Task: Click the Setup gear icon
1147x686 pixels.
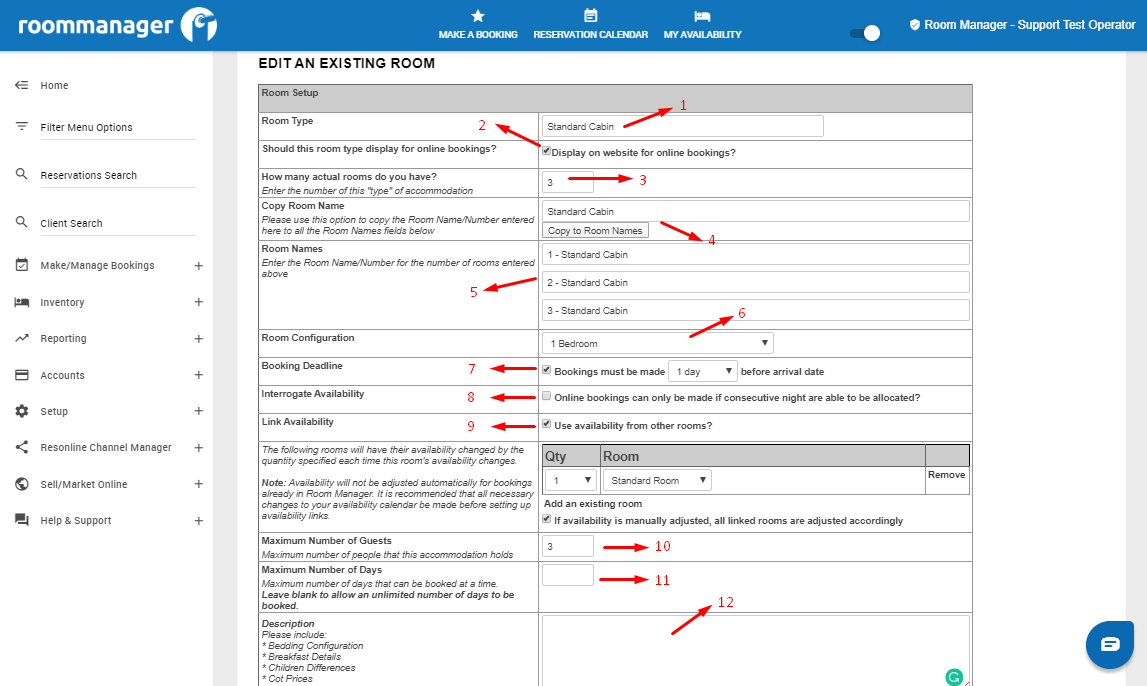Action: tap(22, 411)
